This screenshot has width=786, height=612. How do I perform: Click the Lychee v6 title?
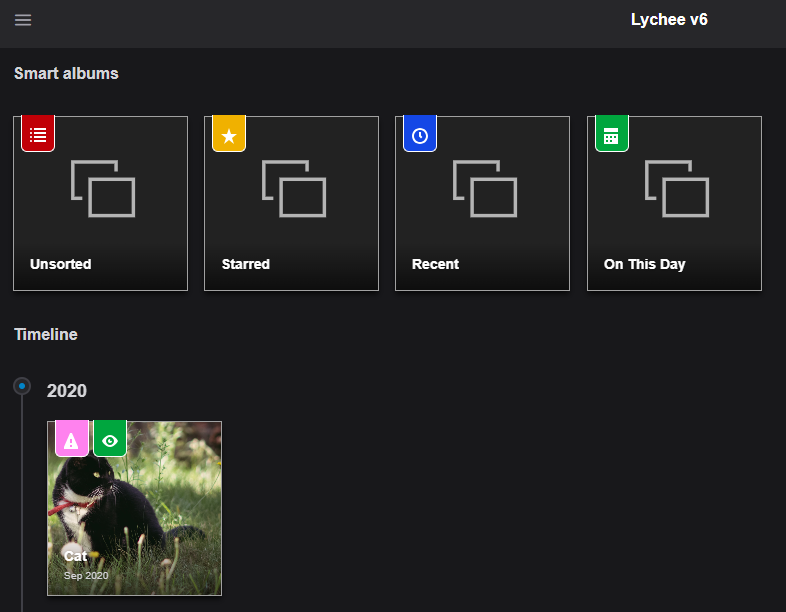pyautogui.click(x=669, y=19)
